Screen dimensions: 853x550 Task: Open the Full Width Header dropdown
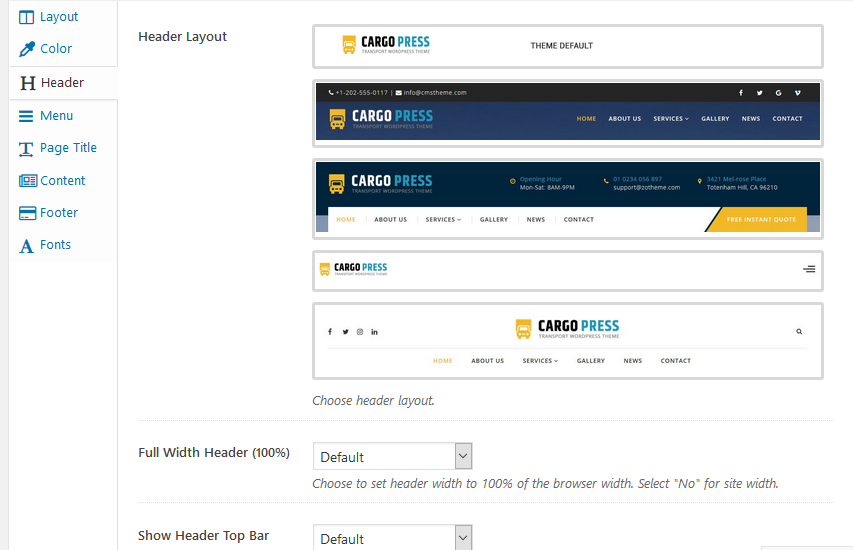click(392, 457)
